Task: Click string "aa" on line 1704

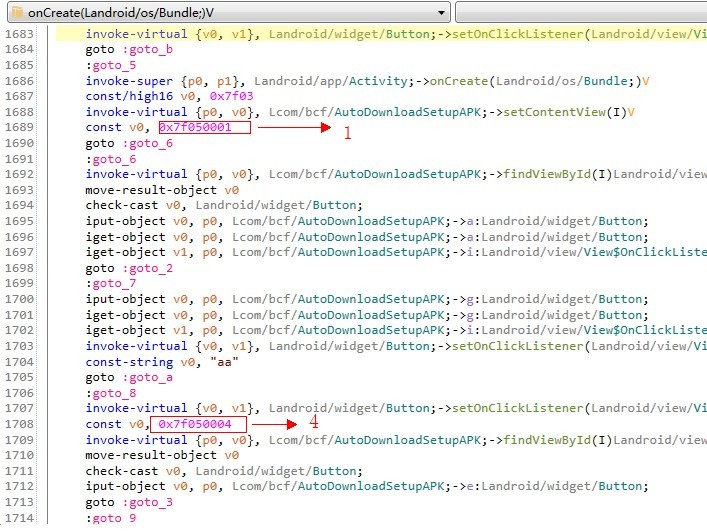Action: pyautogui.click(x=224, y=362)
